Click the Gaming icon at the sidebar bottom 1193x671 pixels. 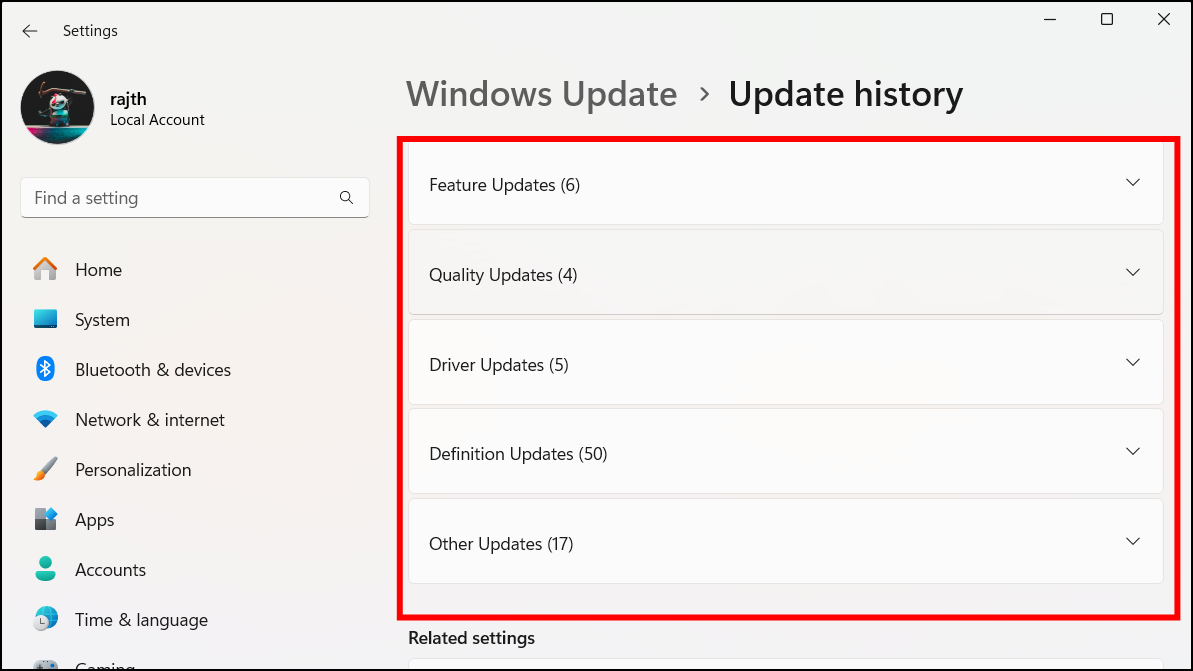(x=45, y=664)
